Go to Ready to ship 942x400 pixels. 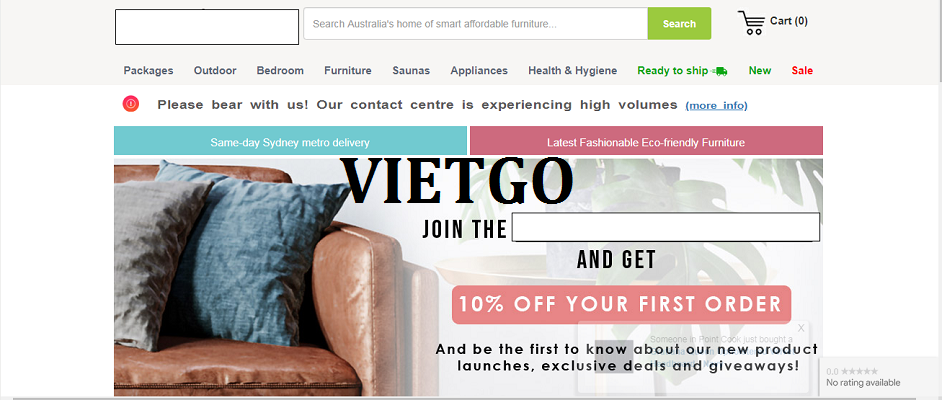(673, 70)
